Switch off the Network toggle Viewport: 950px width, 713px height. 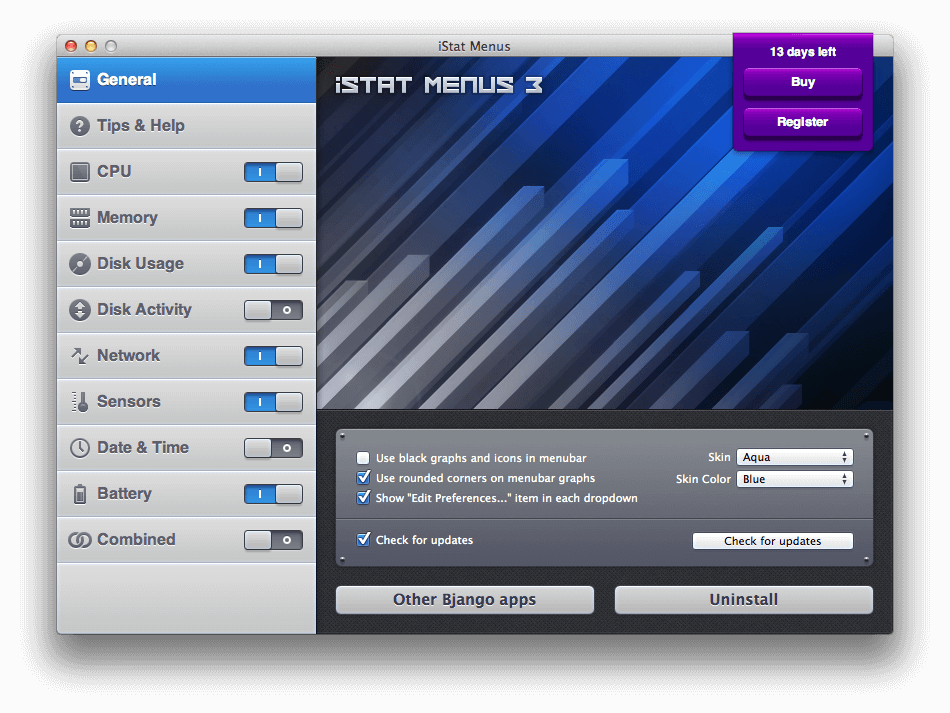tap(273, 356)
